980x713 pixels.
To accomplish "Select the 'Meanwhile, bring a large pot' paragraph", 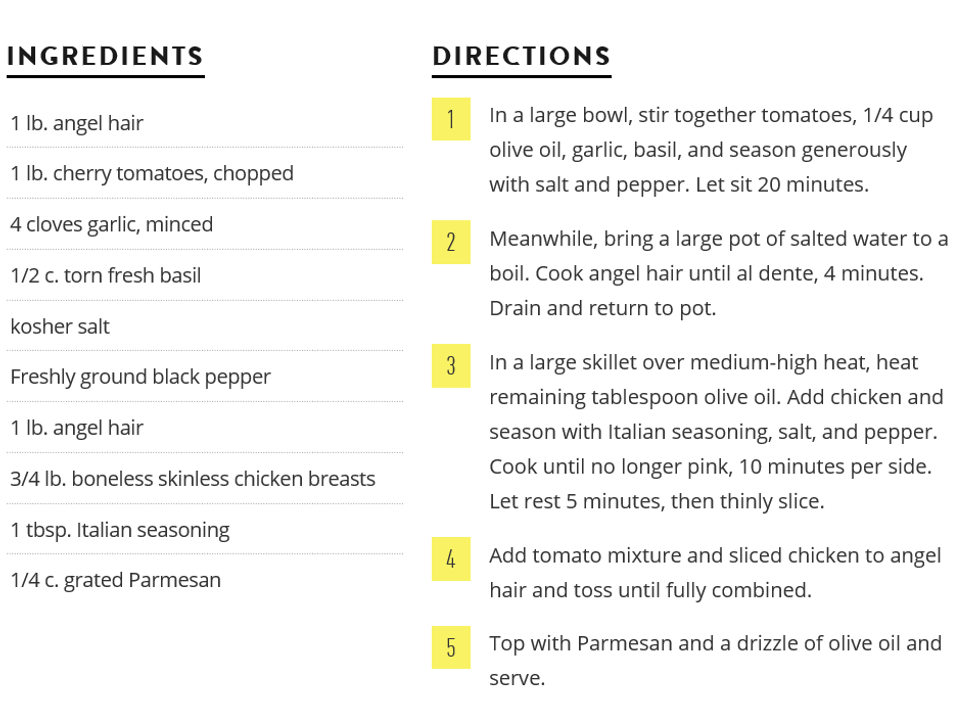I will click(x=718, y=273).
